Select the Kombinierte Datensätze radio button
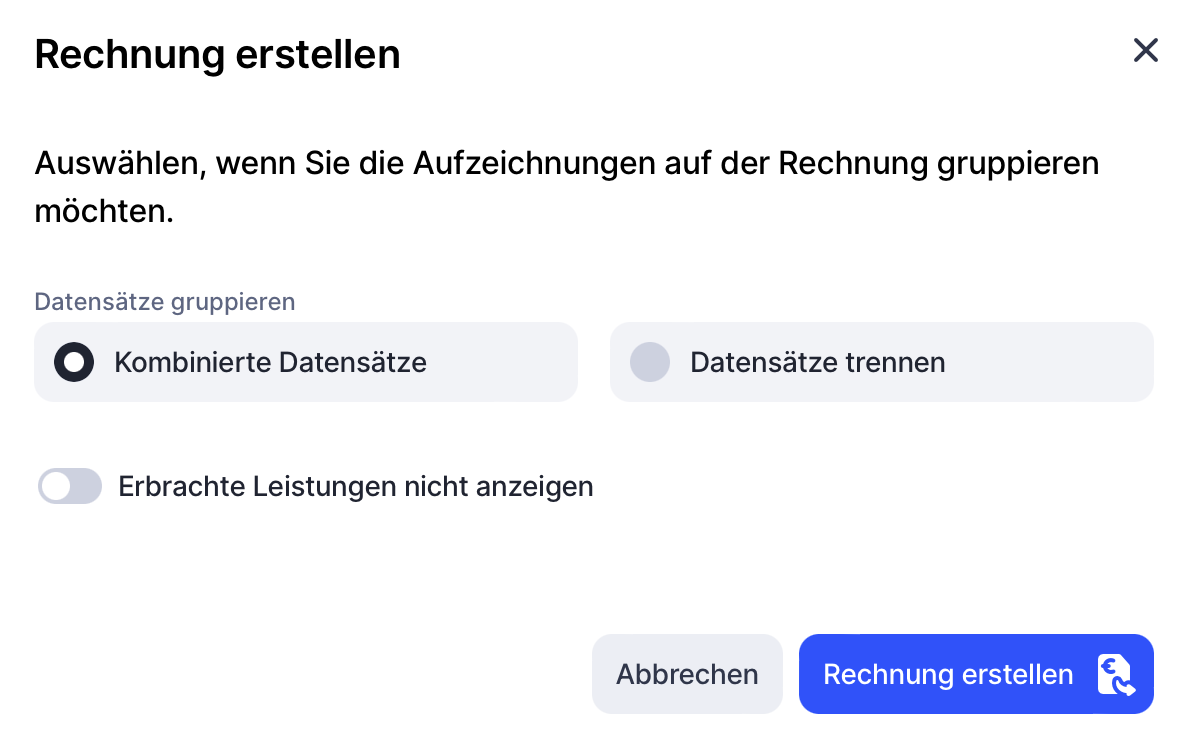The image size is (1188, 742). [74, 362]
